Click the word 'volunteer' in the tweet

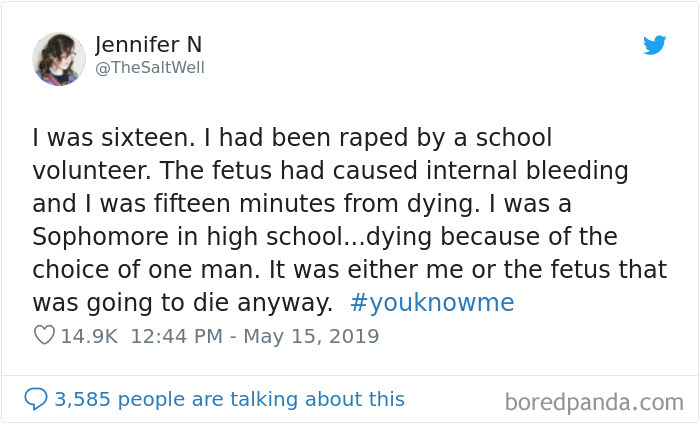[90, 170]
